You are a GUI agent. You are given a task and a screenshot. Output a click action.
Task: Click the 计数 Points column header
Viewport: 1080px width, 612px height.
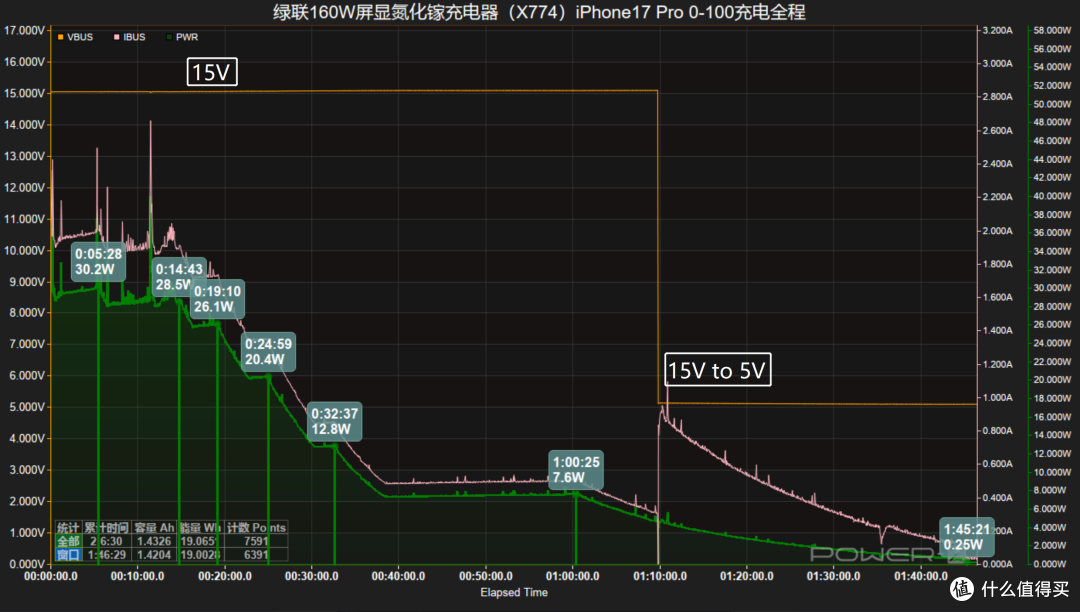(x=256, y=528)
